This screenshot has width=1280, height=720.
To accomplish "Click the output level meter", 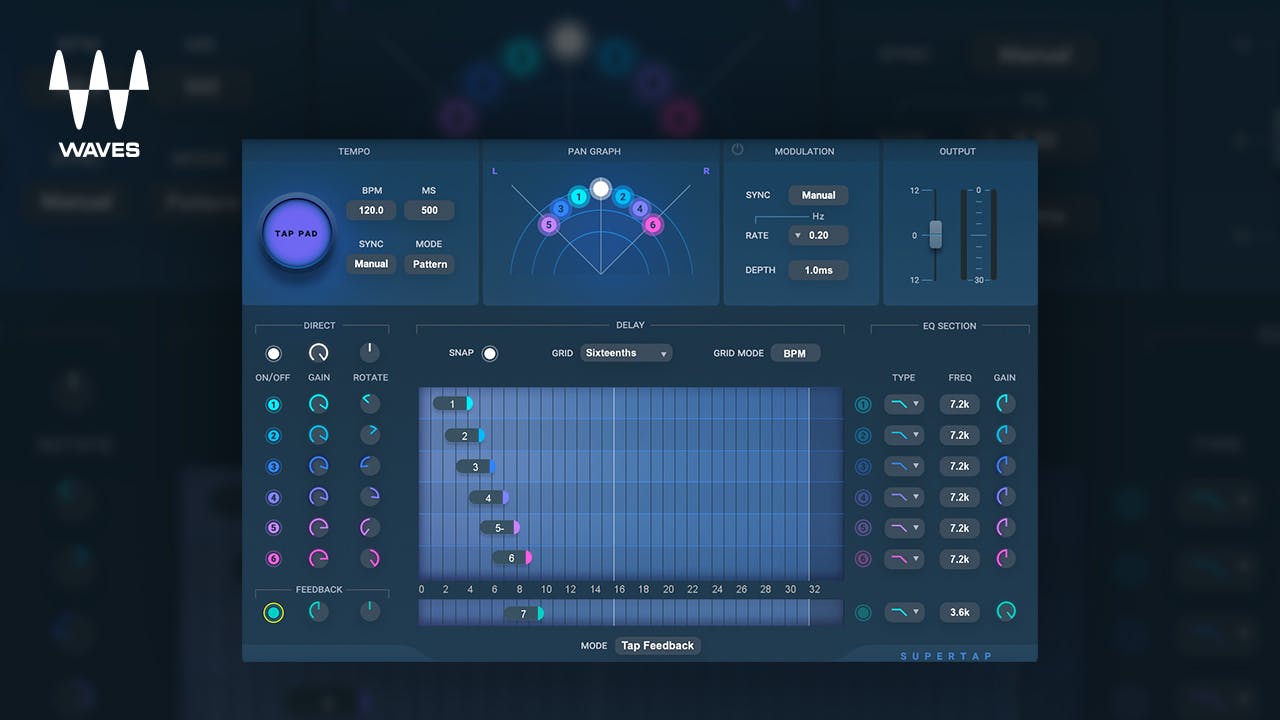I will click(x=979, y=235).
